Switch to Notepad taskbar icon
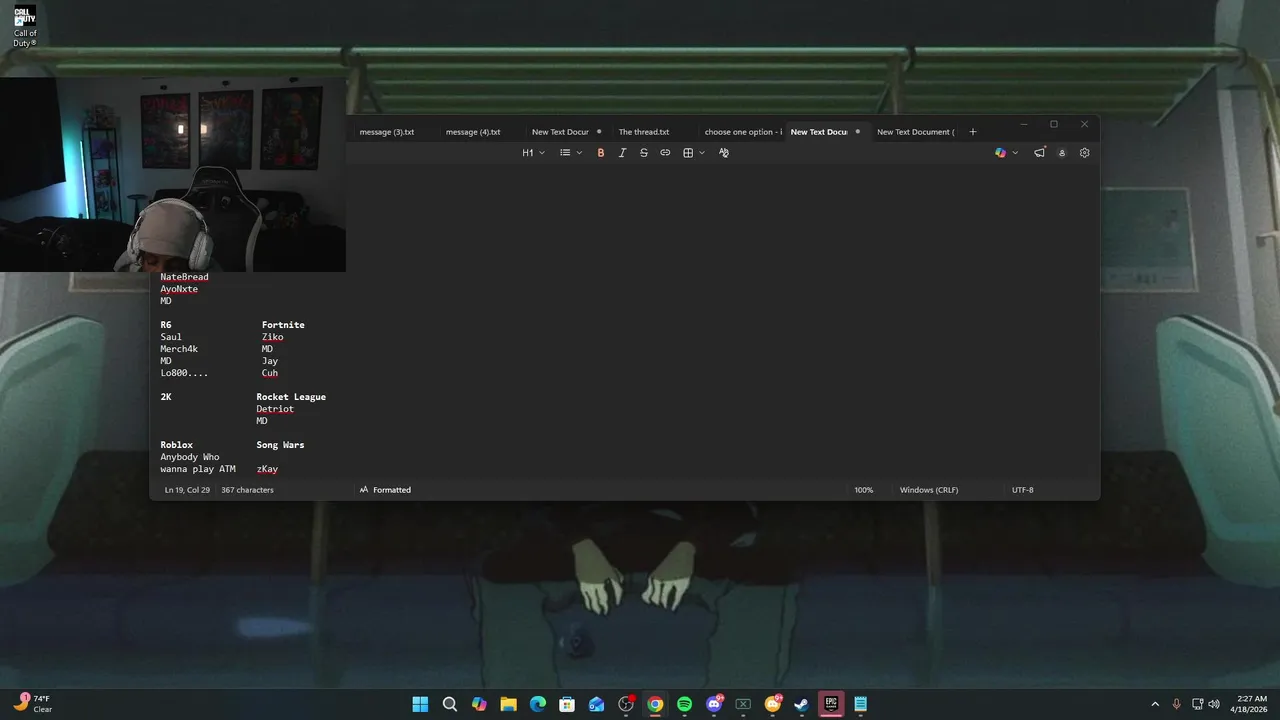Screen dimensions: 1280x720 point(860,704)
